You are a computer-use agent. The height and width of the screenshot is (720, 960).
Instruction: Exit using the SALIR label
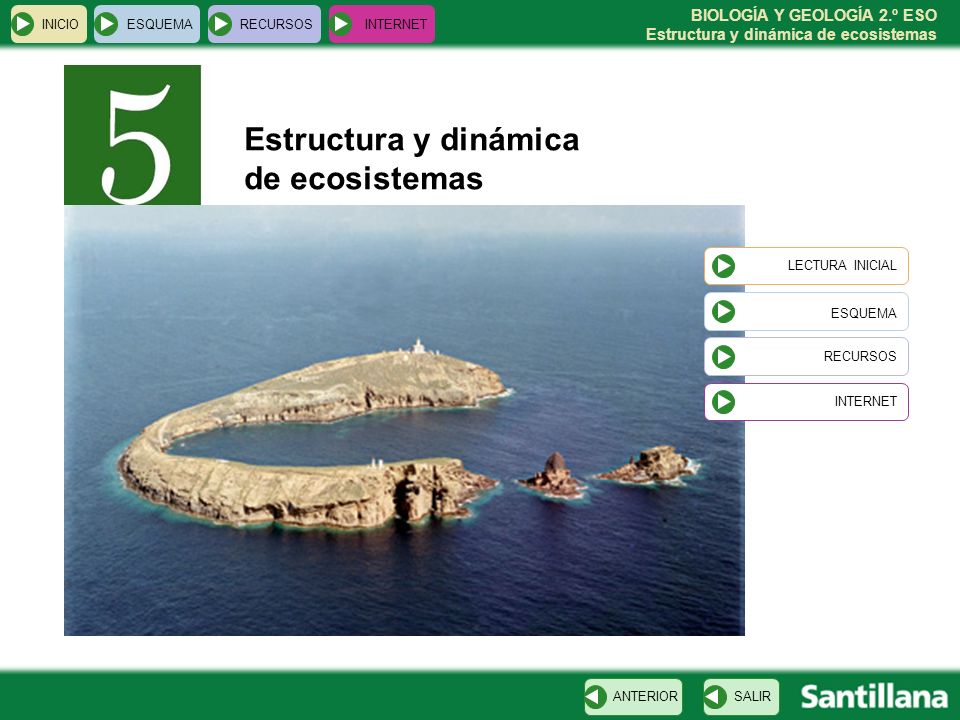point(752,697)
